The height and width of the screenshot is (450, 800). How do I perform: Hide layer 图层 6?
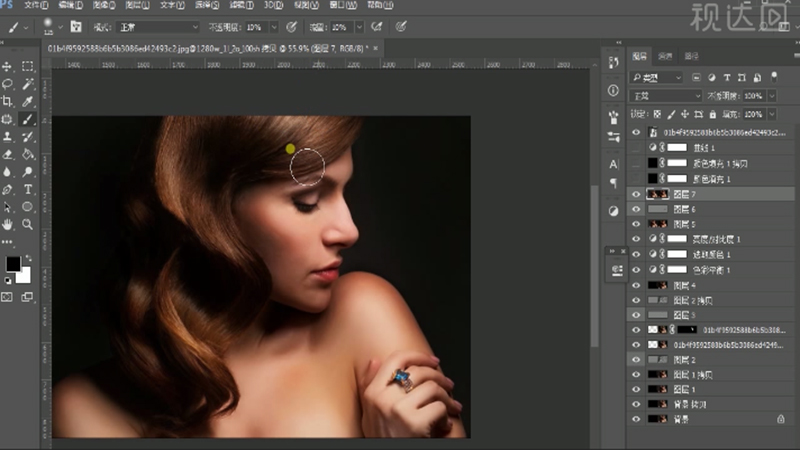click(636, 209)
